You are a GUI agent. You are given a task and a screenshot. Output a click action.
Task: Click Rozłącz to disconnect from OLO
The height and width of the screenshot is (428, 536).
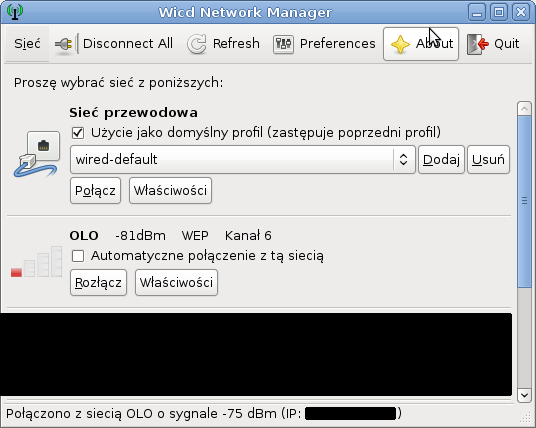(x=98, y=282)
